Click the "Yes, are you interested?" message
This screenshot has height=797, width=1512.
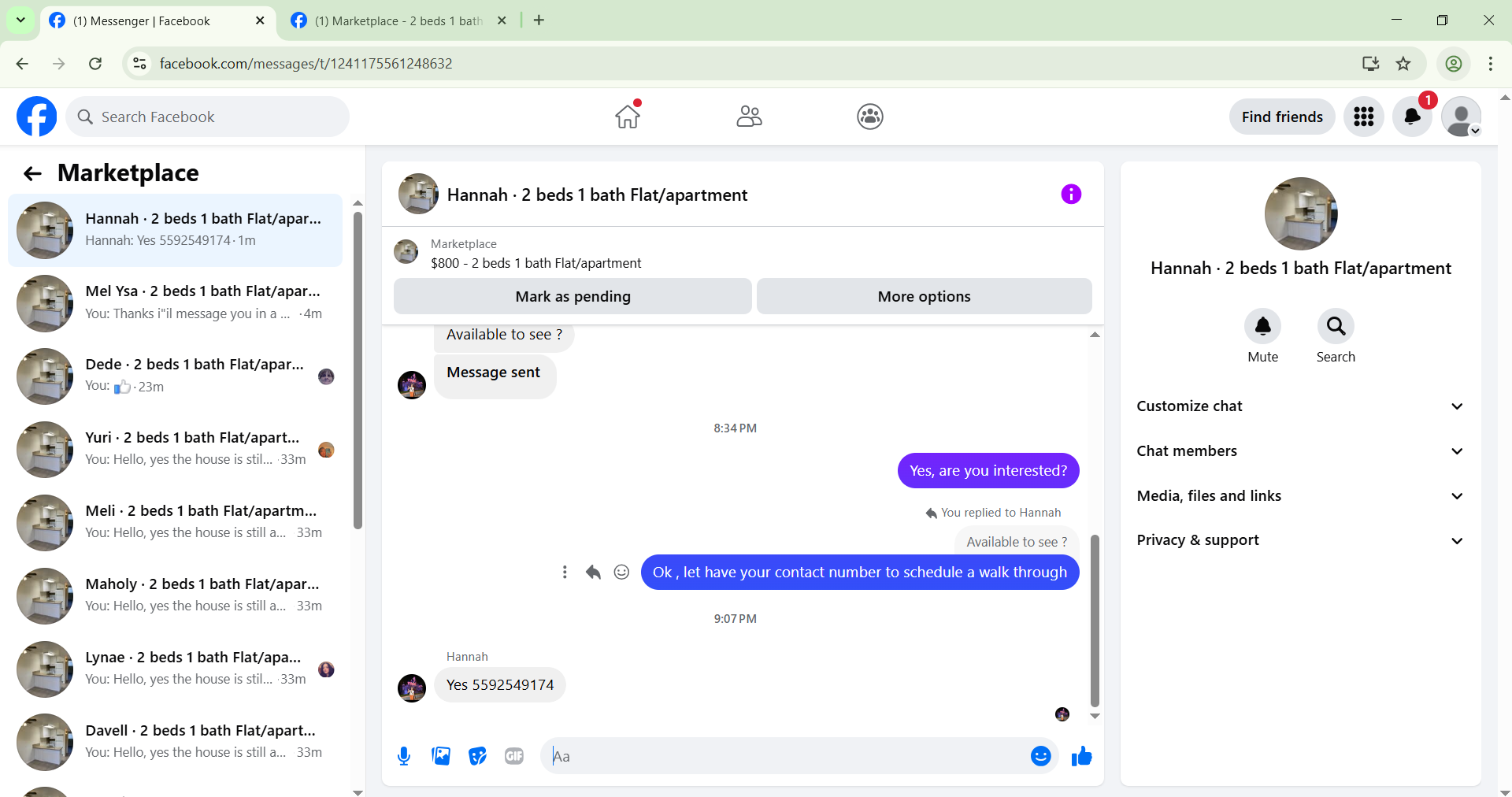click(x=988, y=471)
